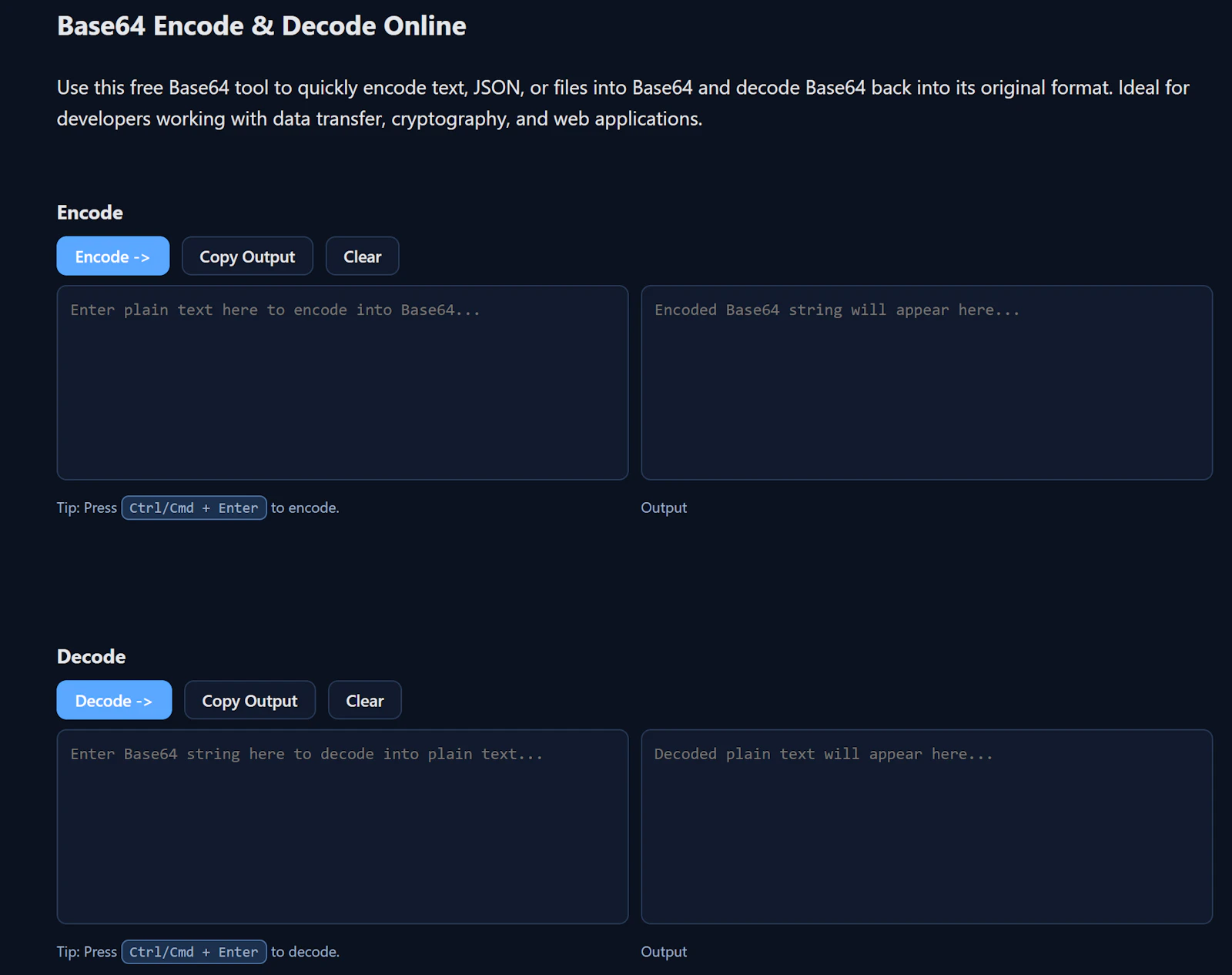Viewport: 1232px width, 975px height.
Task: Focus the plain text input to encode
Action: coord(343,383)
